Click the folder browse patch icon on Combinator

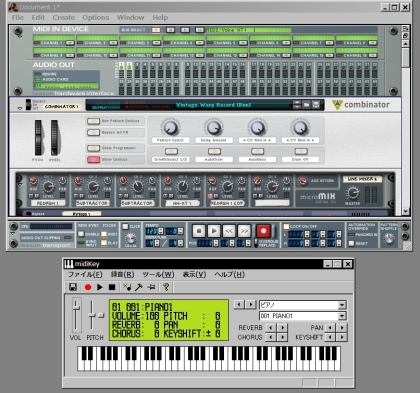306,105
